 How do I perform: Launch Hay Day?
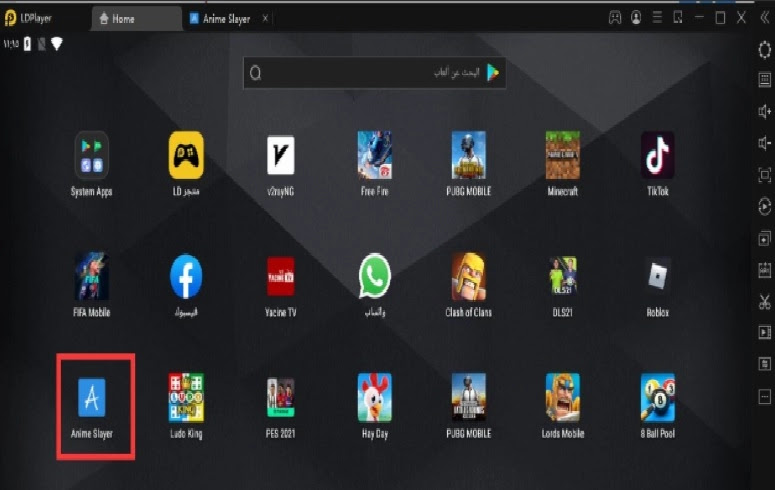pos(375,398)
